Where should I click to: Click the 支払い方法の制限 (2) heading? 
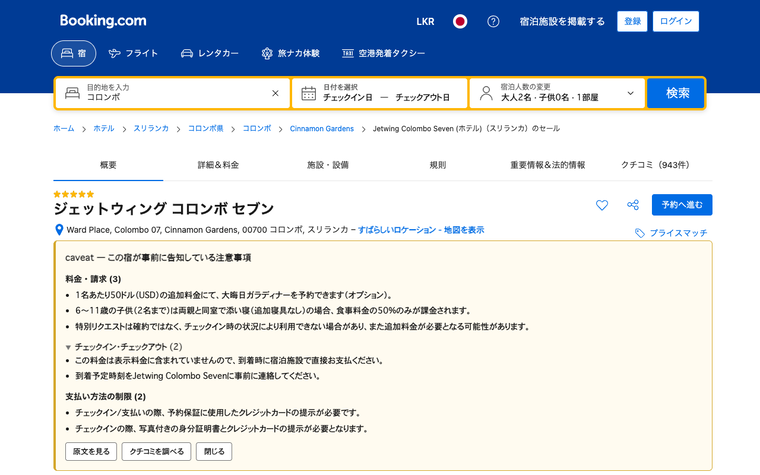point(106,396)
